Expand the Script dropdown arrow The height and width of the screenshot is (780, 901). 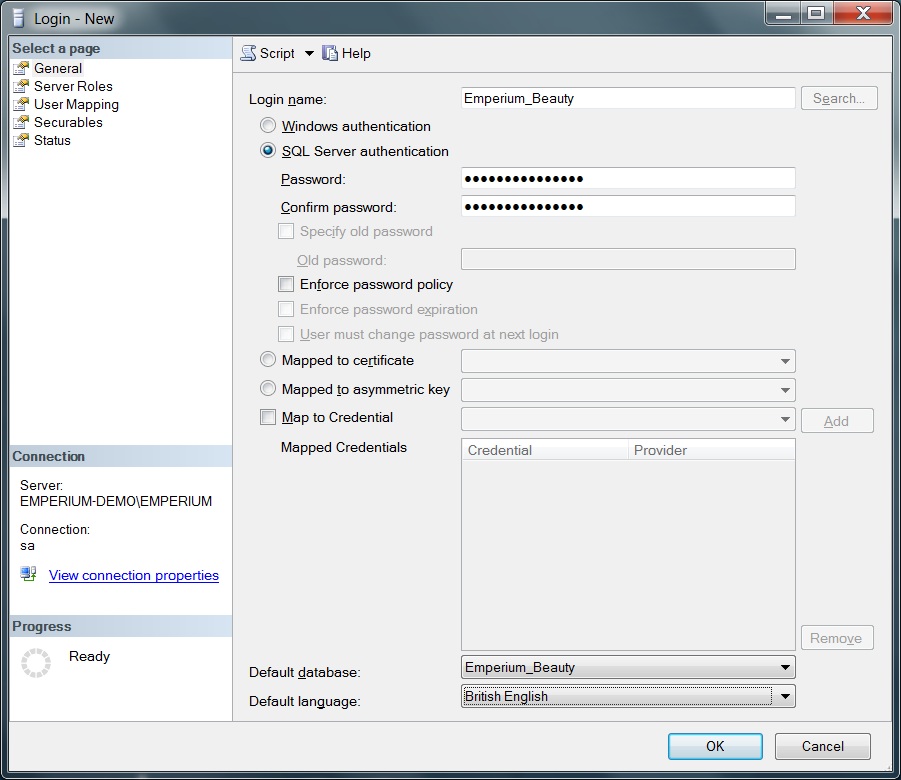coord(309,54)
